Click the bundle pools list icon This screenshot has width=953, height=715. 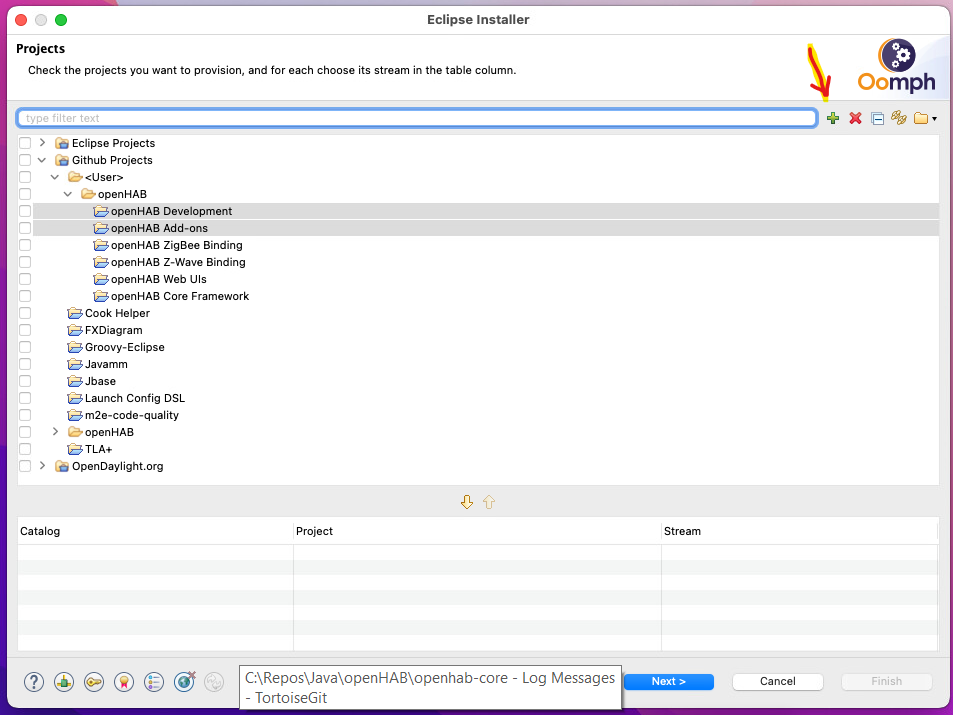154,682
